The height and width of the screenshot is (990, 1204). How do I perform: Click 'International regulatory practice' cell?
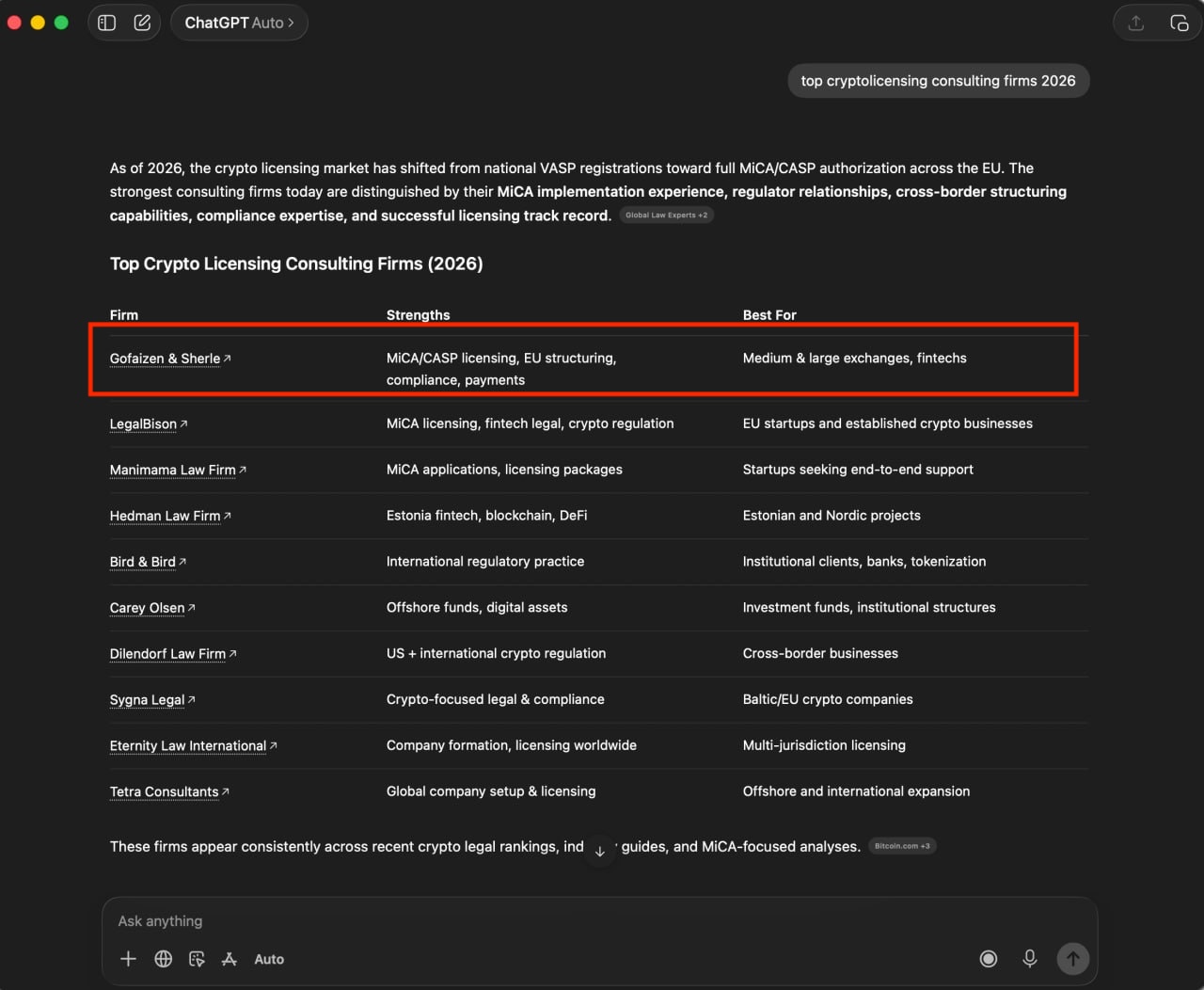point(485,562)
